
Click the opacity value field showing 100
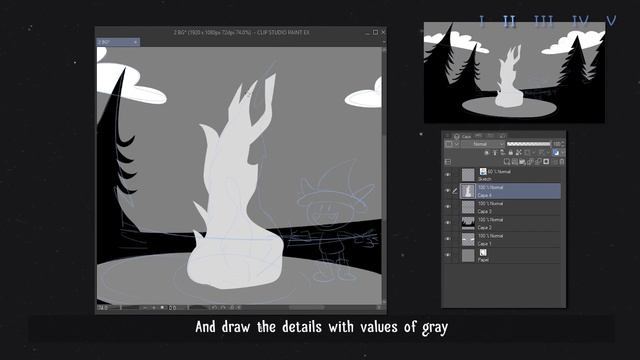pos(556,144)
